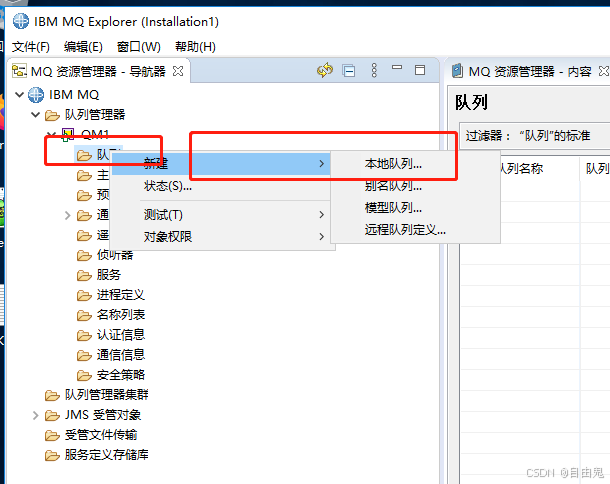Image resolution: width=610 pixels, height=484 pixels.
Task: Click the 通信信息 folder icon
Action: click(x=84, y=355)
